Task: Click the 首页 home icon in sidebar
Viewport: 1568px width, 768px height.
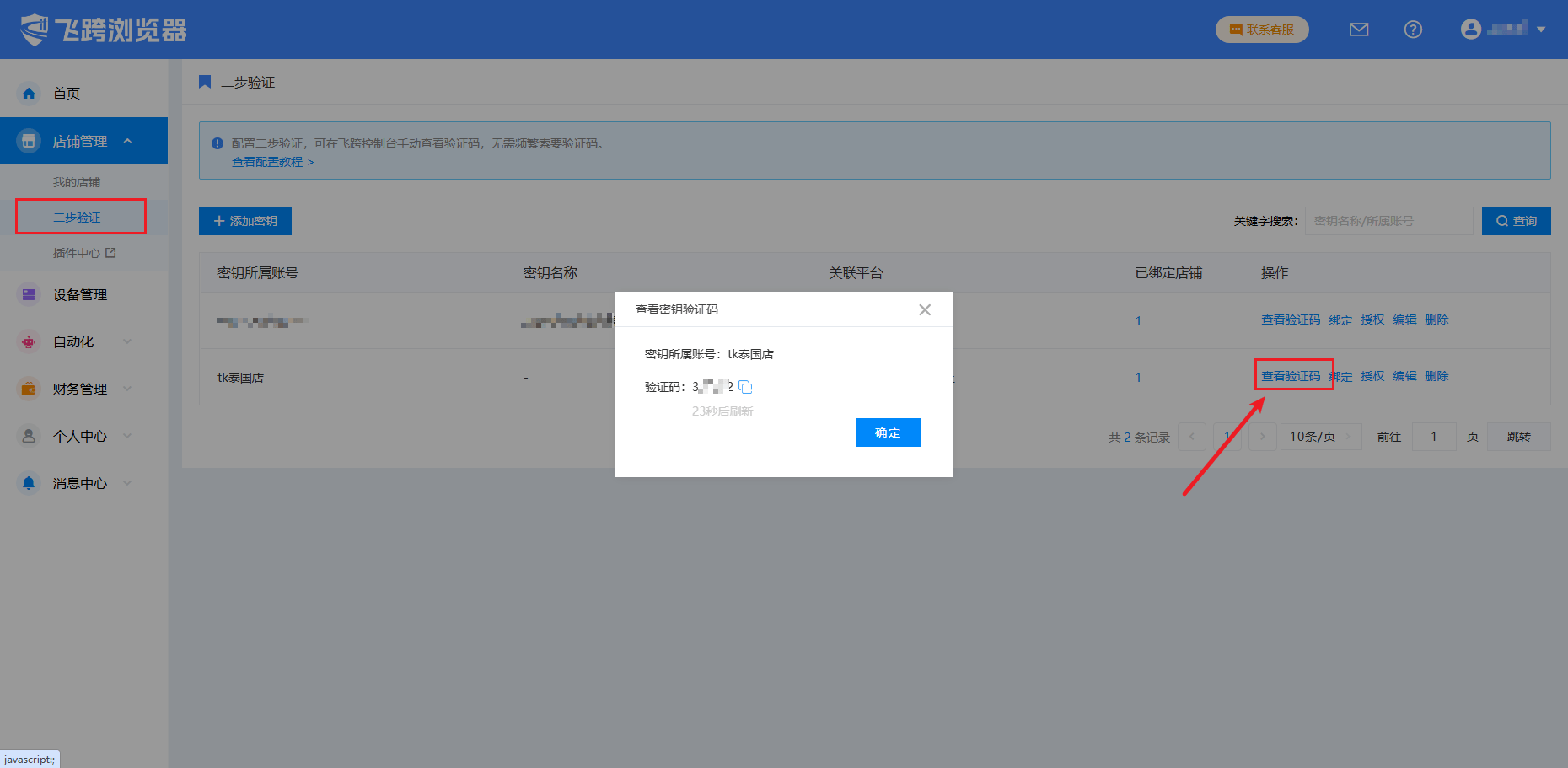Action: [29, 94]
